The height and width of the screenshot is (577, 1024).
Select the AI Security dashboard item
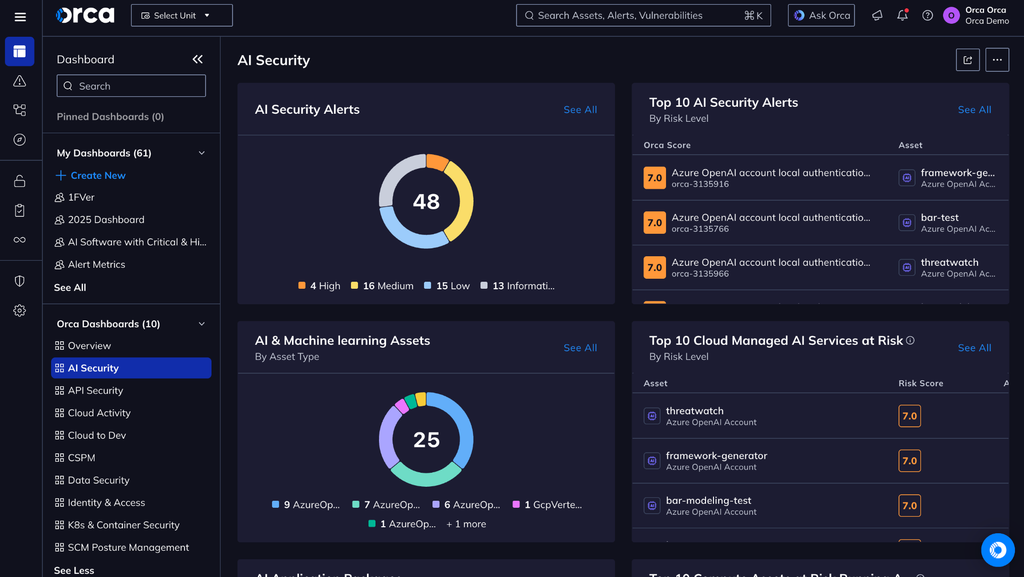click(131, 368)
